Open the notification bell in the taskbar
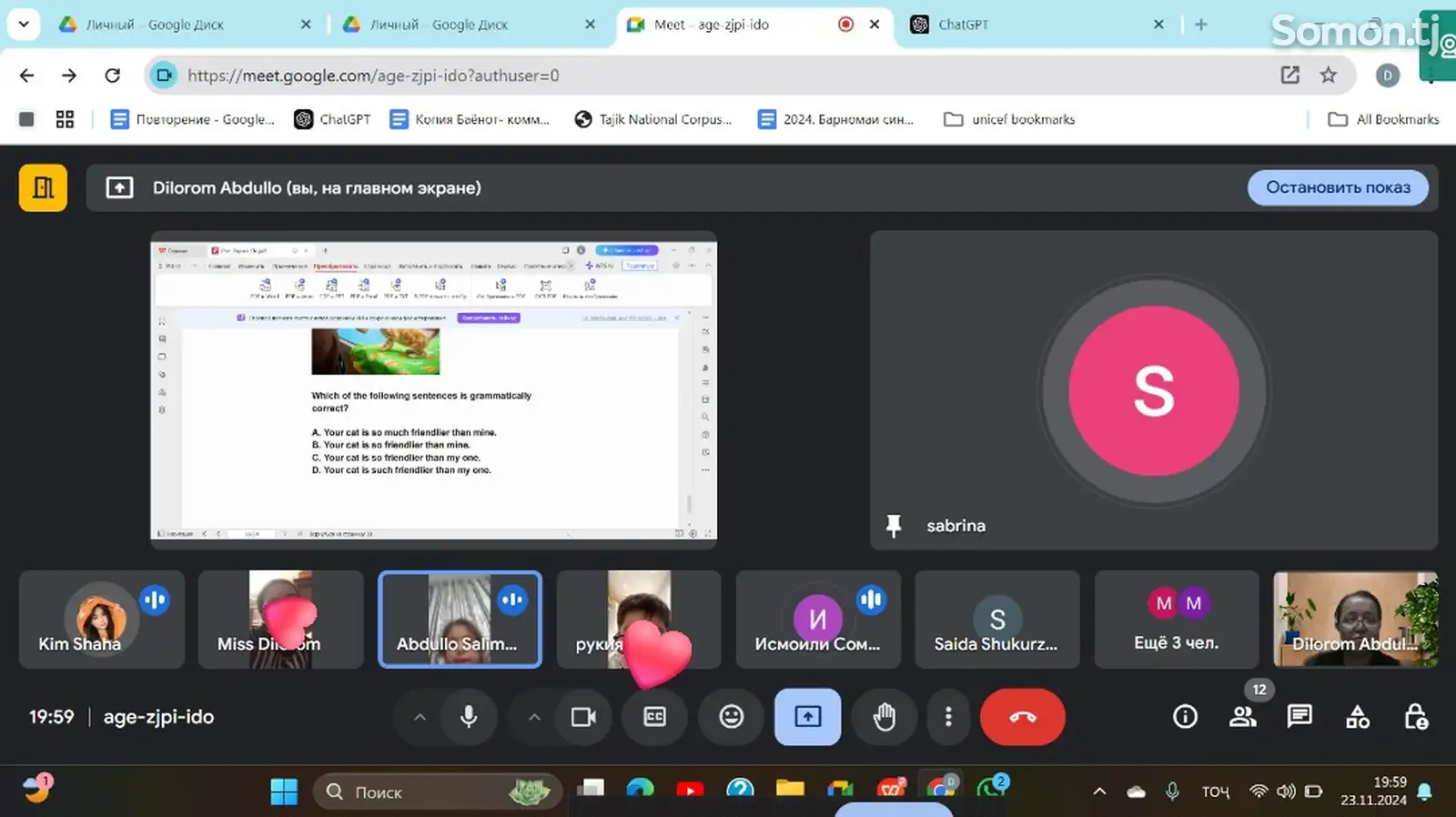The width and height of the screenshot is (1456, 817). point(1425,792)
